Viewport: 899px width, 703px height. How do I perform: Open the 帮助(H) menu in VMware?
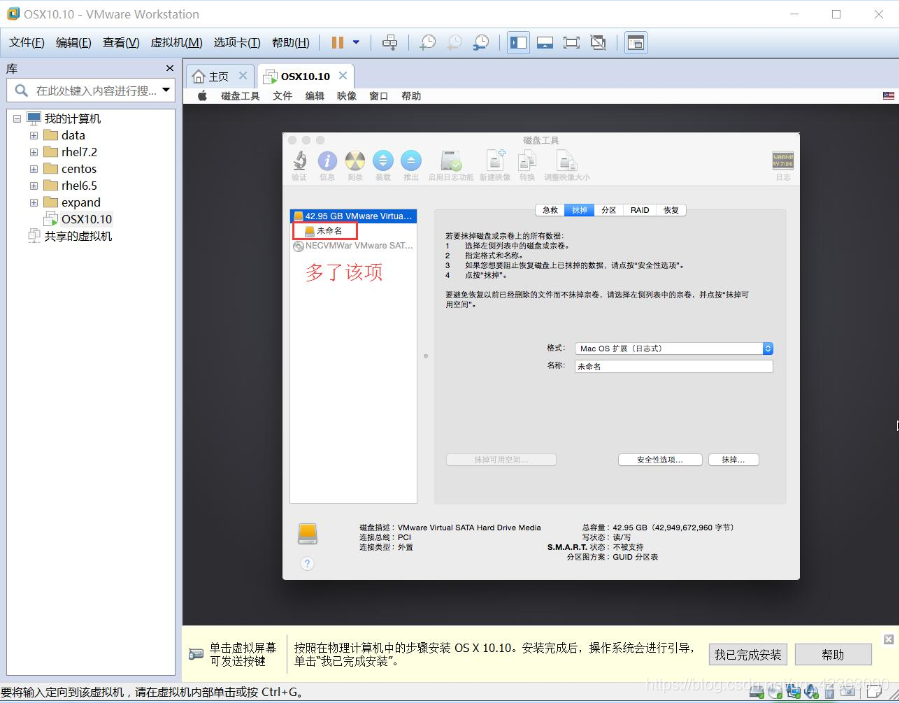(x=291, y=42)
